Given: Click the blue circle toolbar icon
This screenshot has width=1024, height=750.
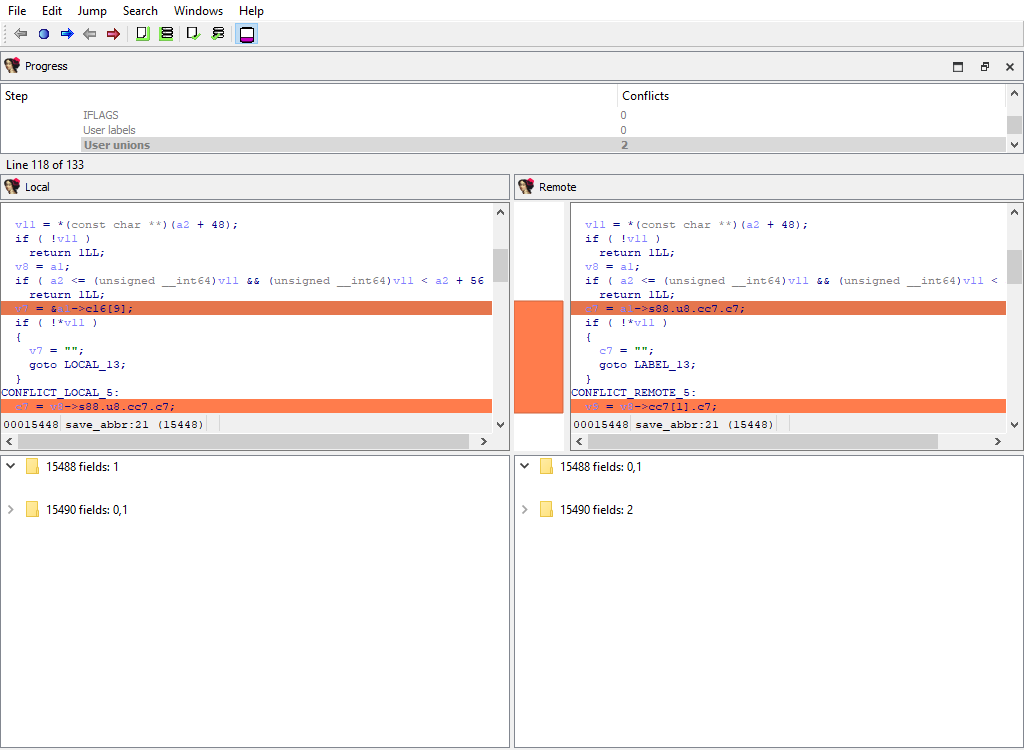Looking at the screenshot, I should click(44, 34).
